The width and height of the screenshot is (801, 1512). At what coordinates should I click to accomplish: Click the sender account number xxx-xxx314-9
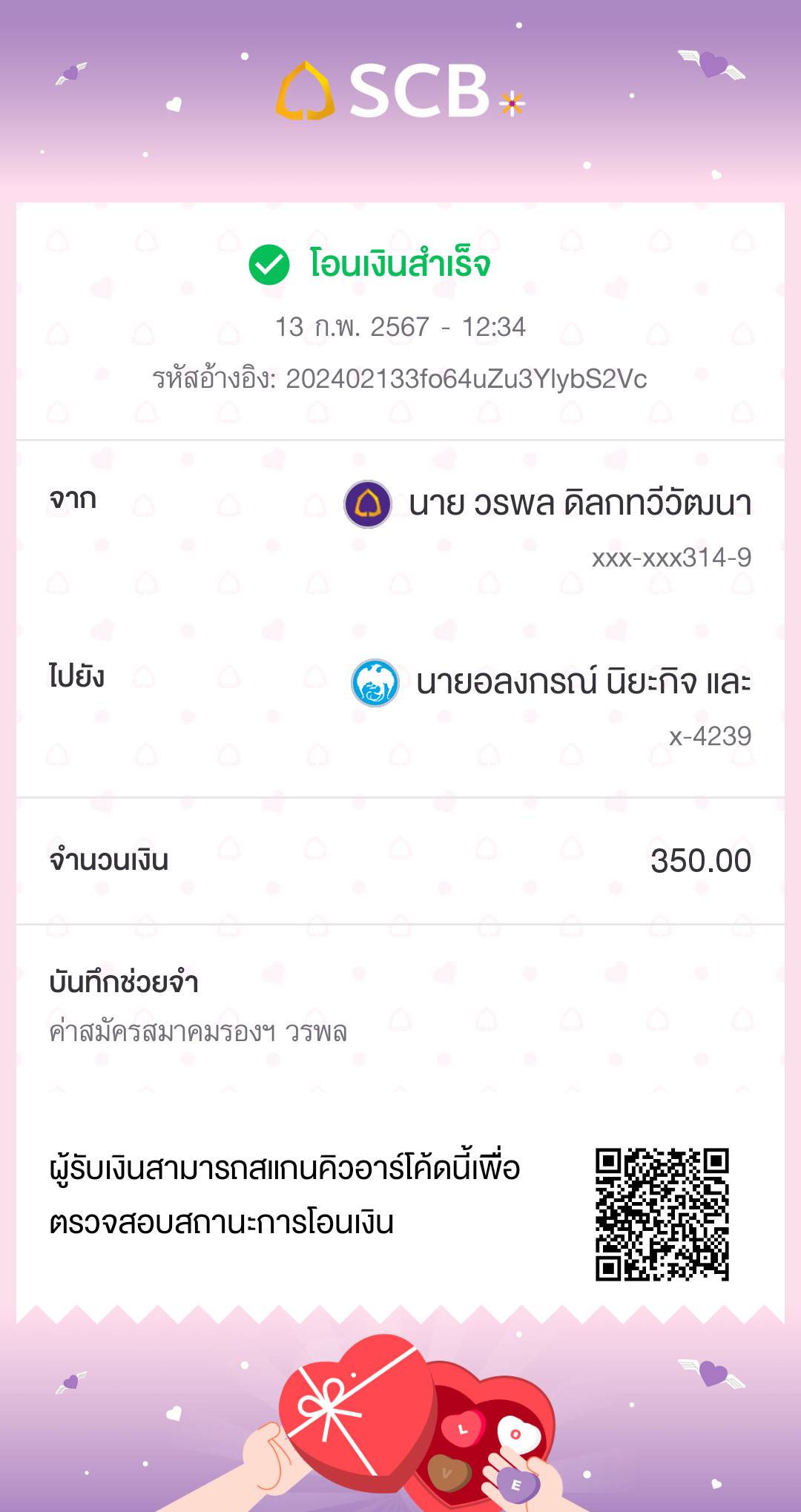click(x=671, y=558)
